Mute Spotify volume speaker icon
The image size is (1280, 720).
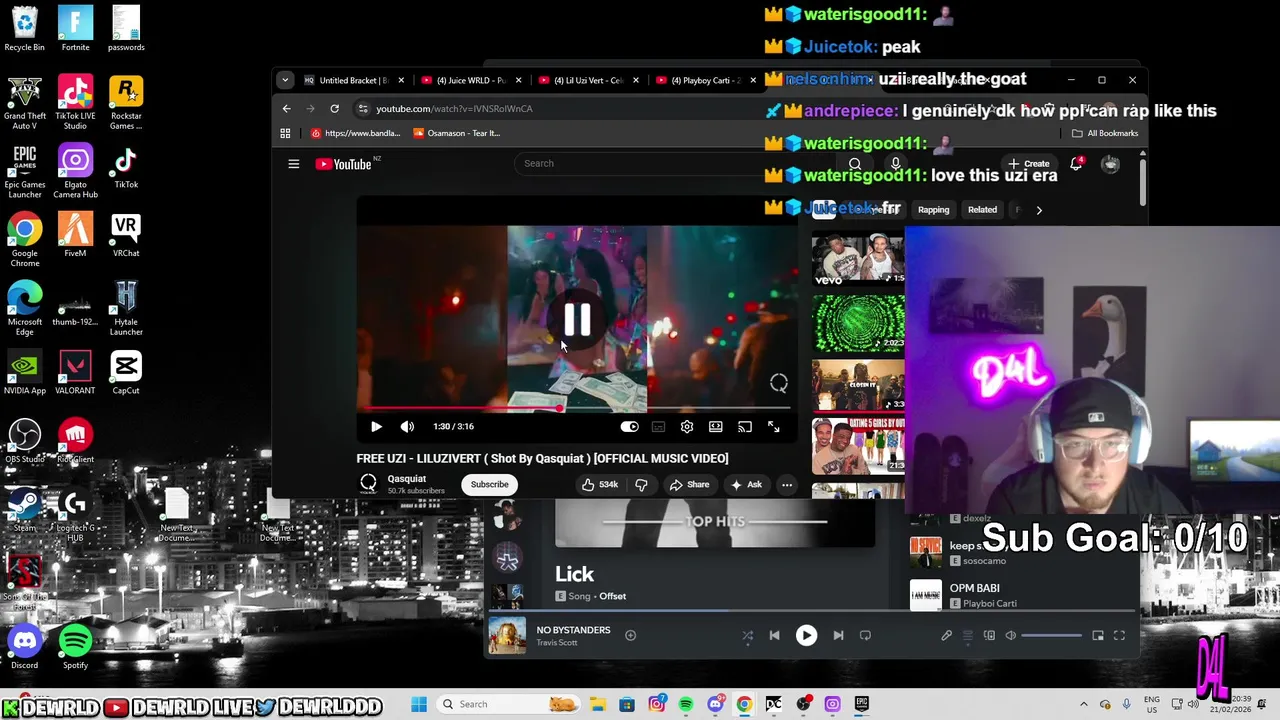[1010, 635]
